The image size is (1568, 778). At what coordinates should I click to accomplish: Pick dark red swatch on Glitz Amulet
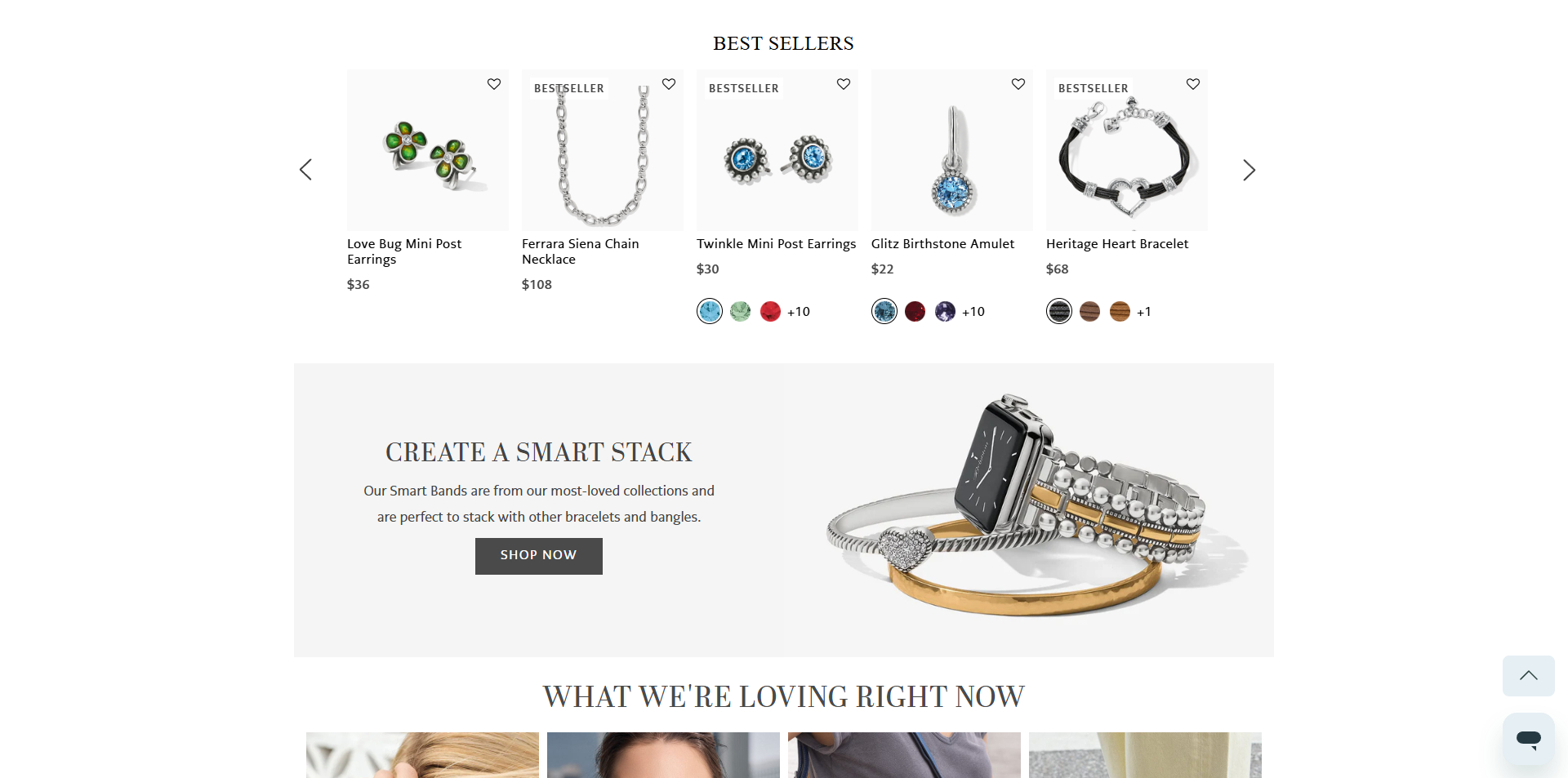click(915, 311)
